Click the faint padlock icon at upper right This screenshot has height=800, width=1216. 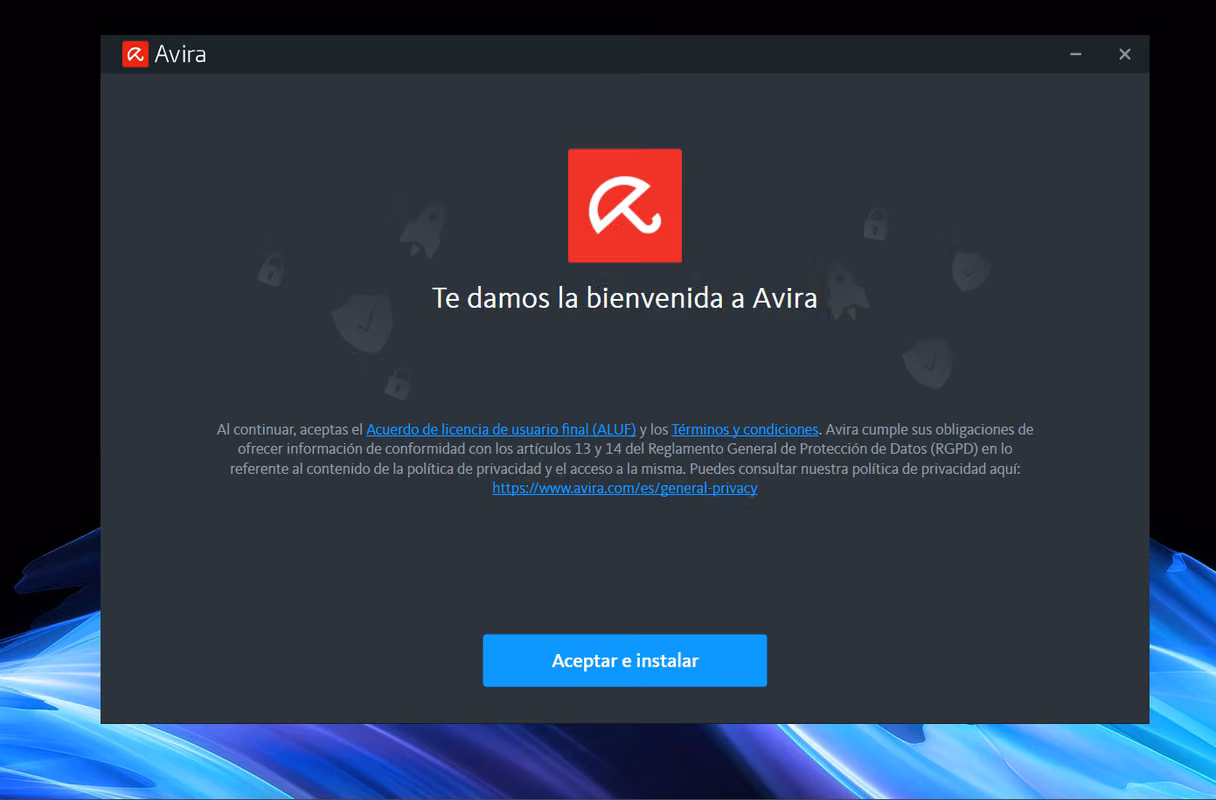coord(875,222)
